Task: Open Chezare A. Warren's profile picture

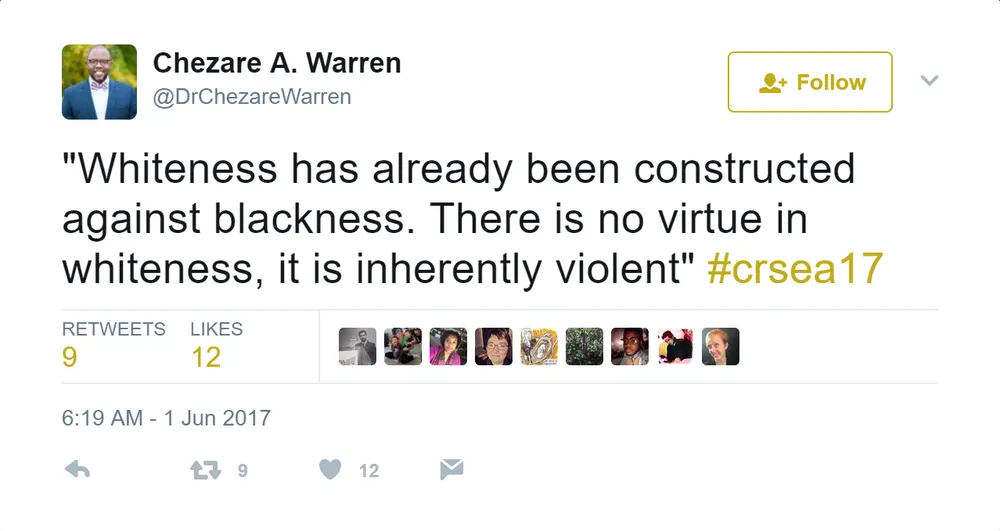Action: [x=99, y=82]
